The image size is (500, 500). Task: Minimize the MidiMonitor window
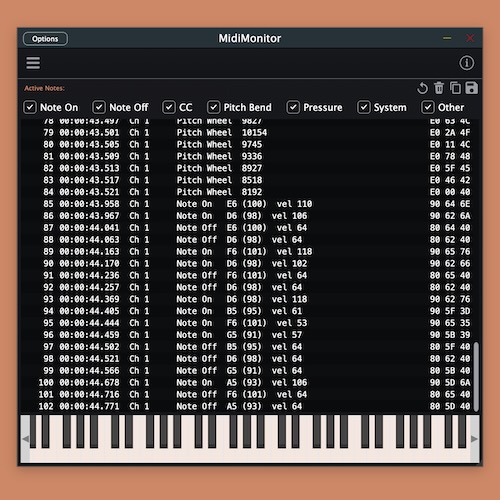click(x=447, y=38)
